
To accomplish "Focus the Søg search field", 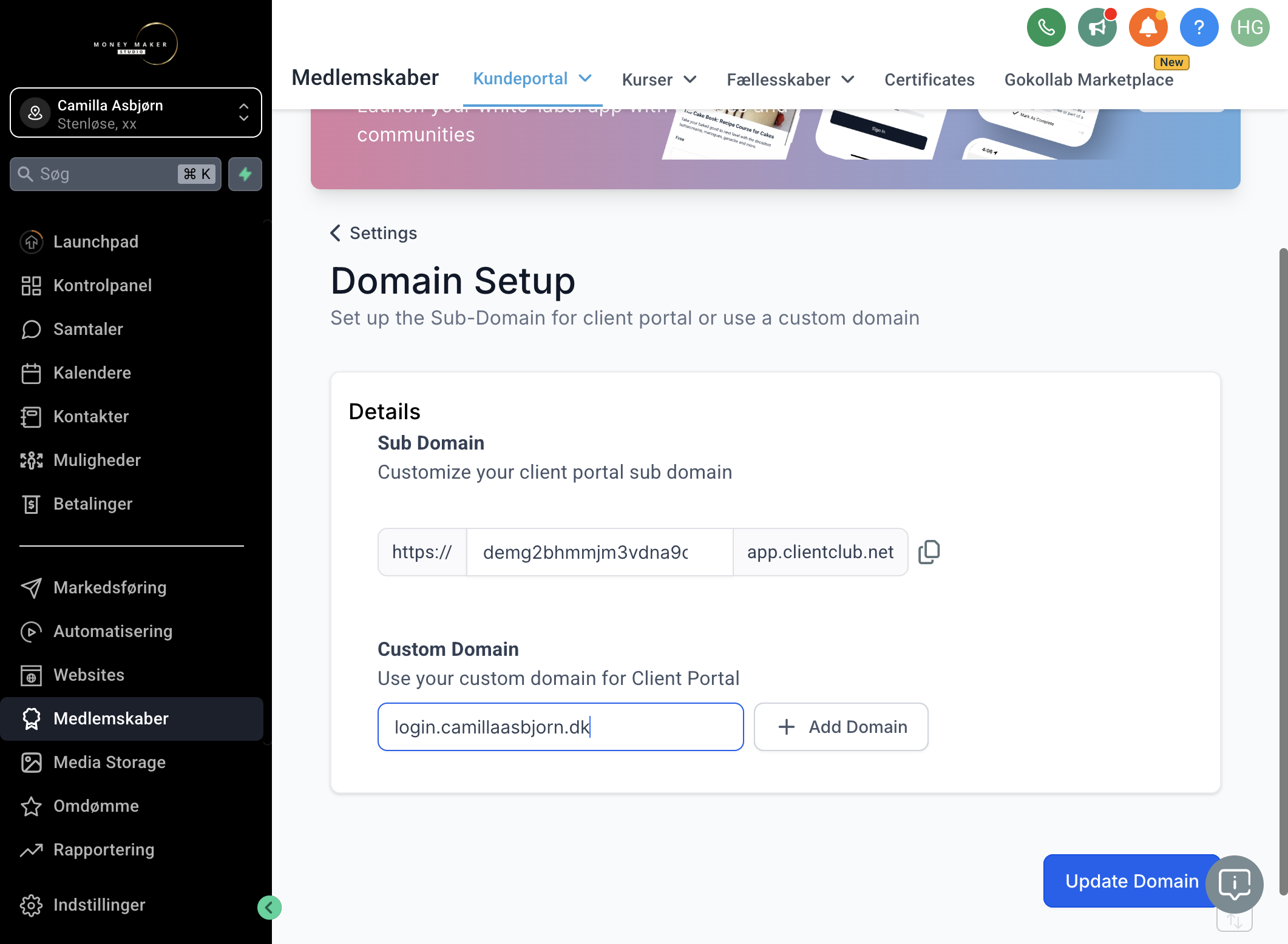I will [115, 174].
